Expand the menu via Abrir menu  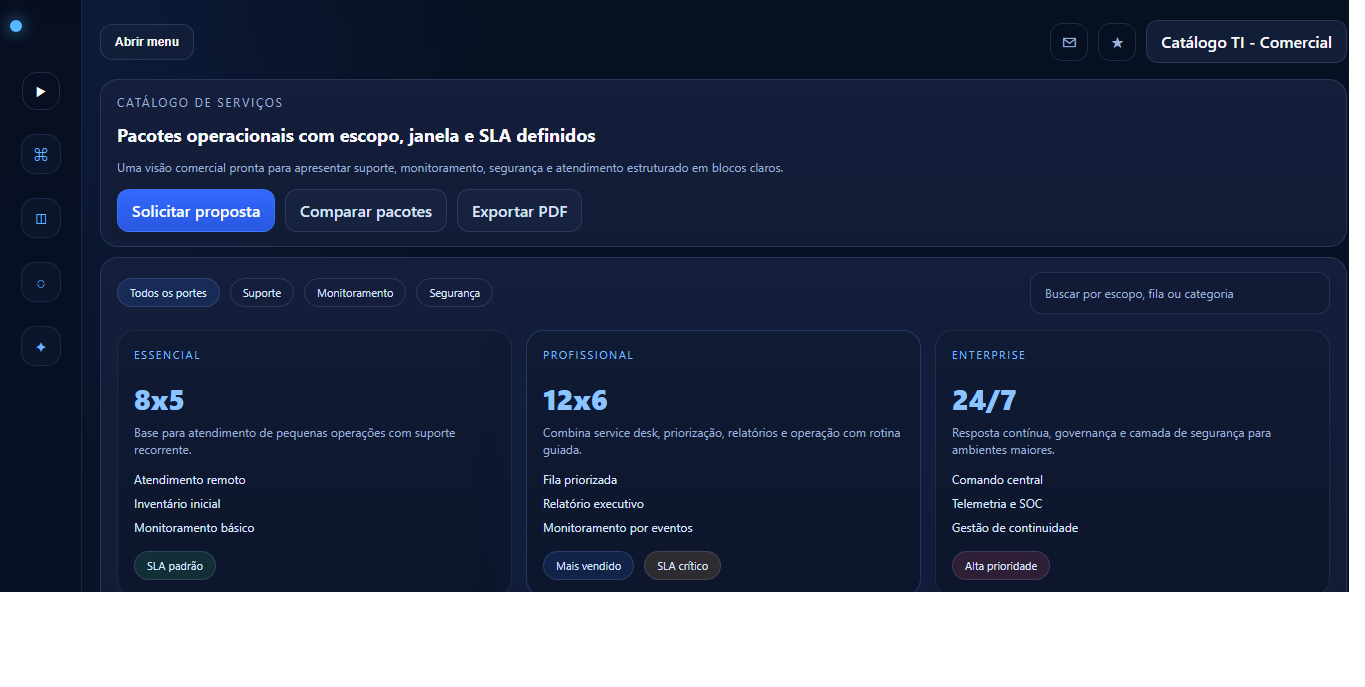coord(146,42)
